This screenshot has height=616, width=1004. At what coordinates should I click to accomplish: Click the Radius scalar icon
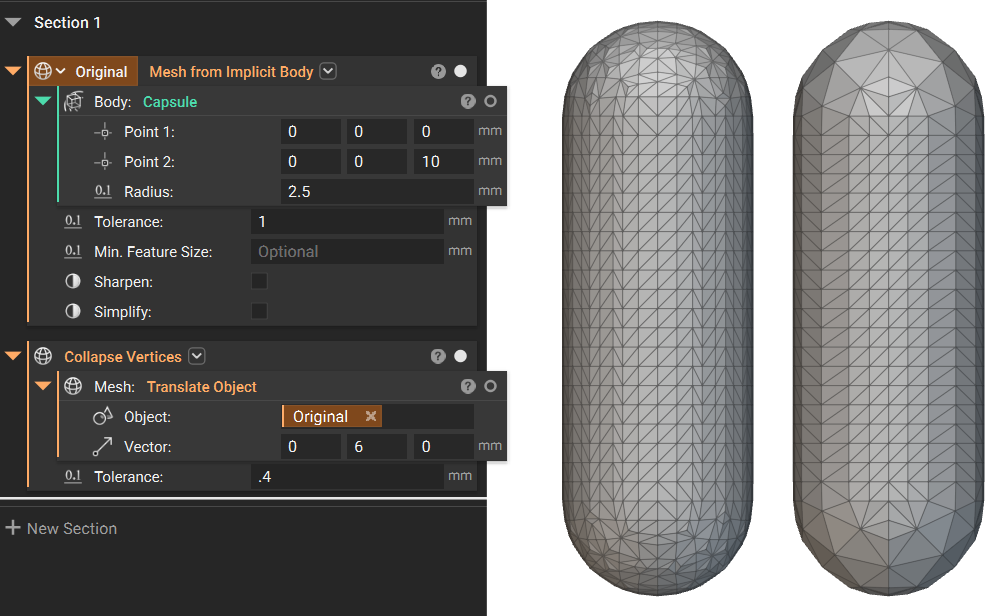point(103,191)
